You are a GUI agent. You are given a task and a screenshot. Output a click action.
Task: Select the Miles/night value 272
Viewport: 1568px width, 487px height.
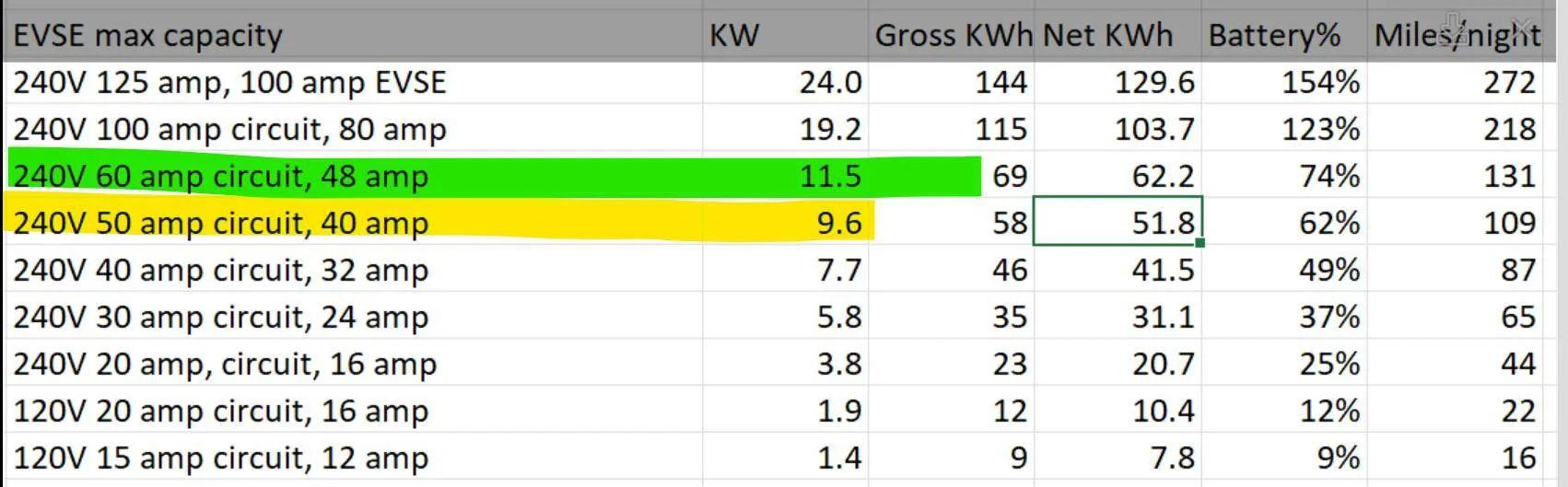tap(1510, 83)
